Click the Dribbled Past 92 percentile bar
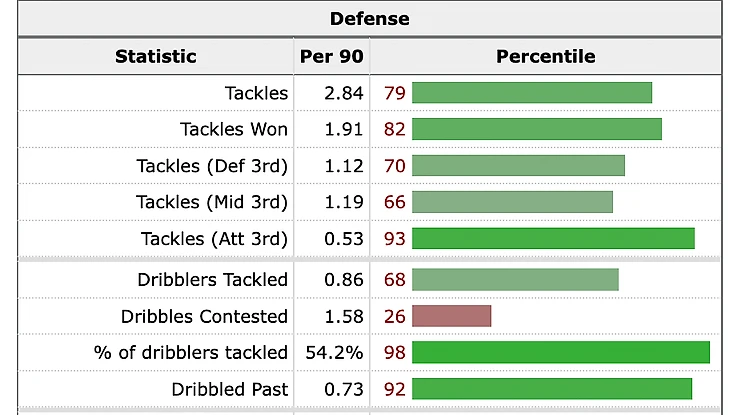 552,389
